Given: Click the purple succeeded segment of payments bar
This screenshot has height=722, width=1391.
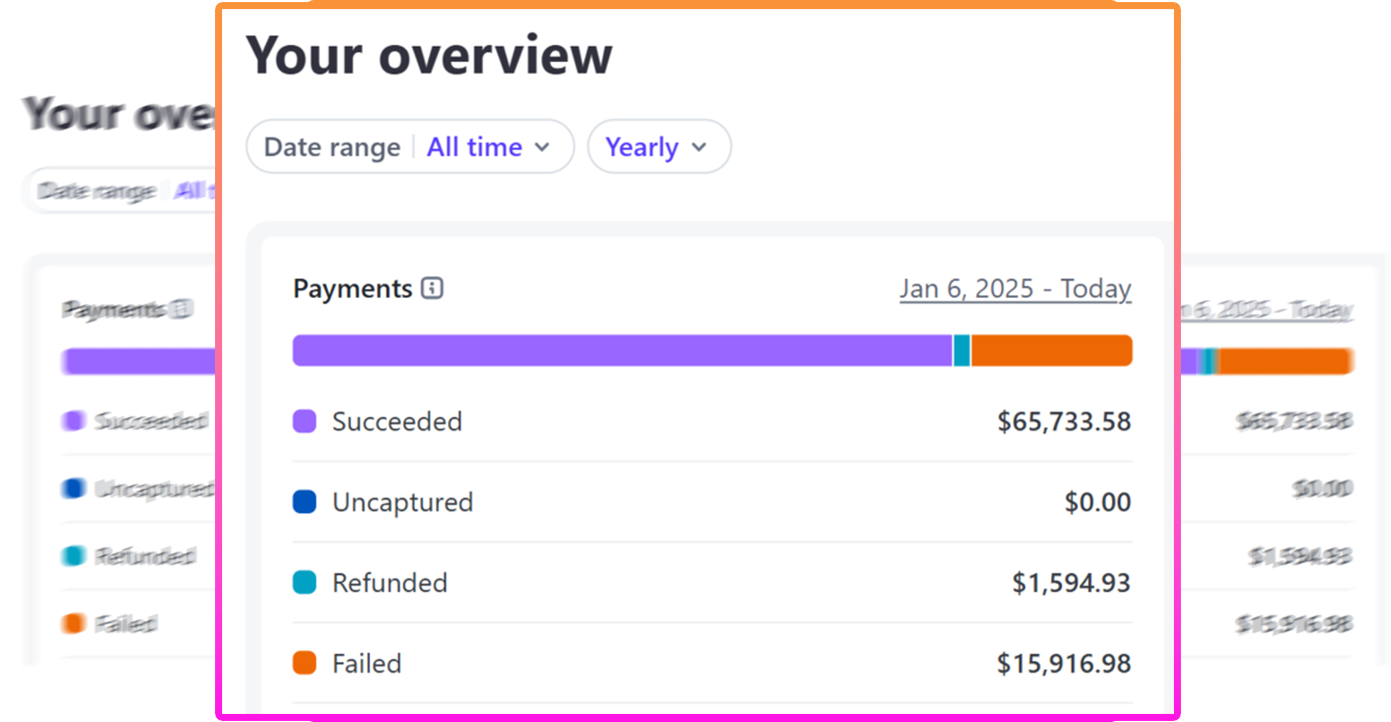Looking at the screenshot, I should pos(622,351).
